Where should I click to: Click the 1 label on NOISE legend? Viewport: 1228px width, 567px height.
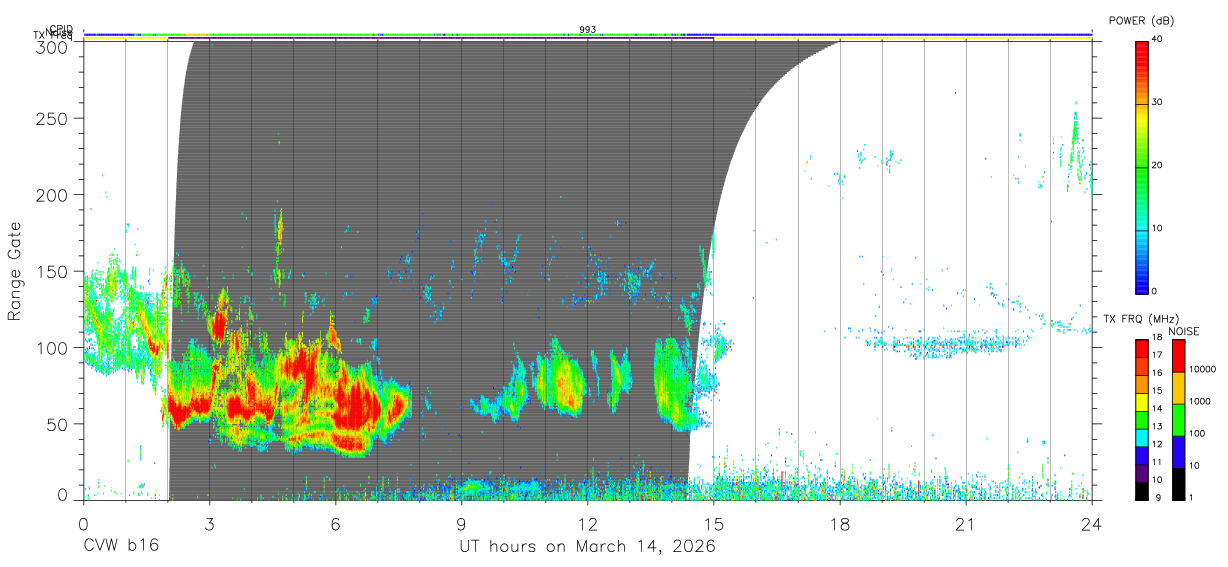pyautogui.click(x=1190, y=497)
